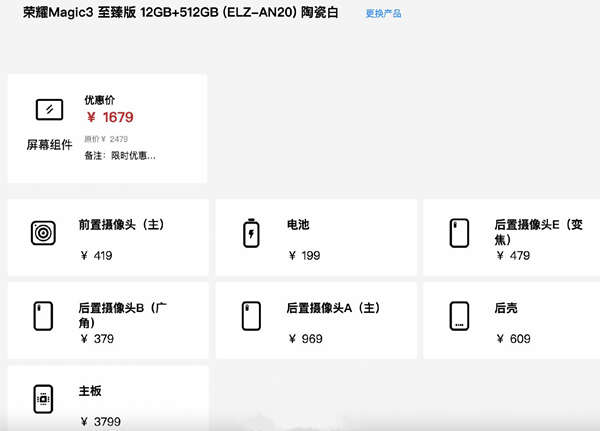Image resolution: width=600 pixels, height=431 pixels.
Task: Click the battery price ¥ 199
Action: click(305, 255)
